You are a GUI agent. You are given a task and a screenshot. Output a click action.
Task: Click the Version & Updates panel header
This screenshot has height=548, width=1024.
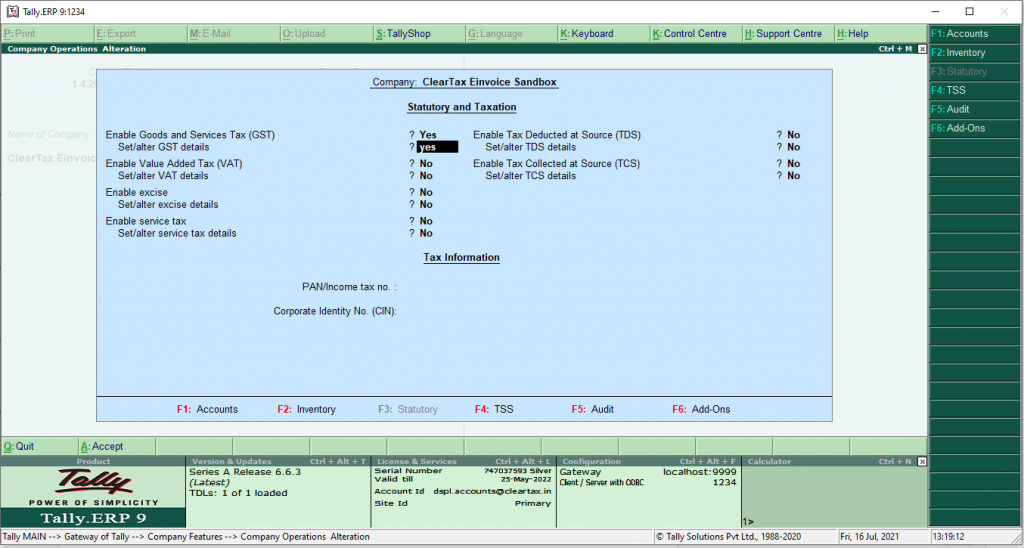pyautogui.click(x=278, y=462)
